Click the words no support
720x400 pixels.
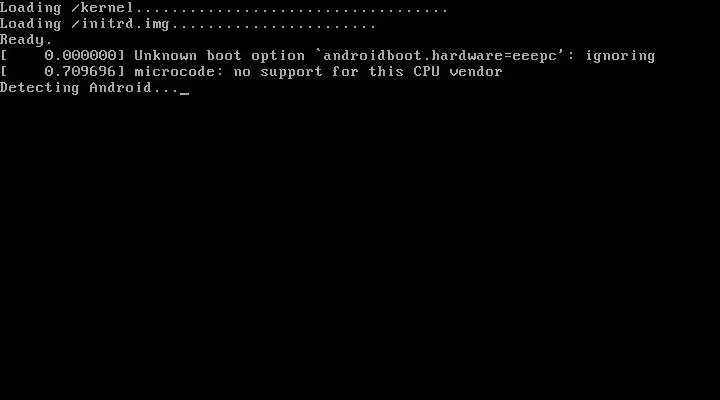tap(278, 72)
